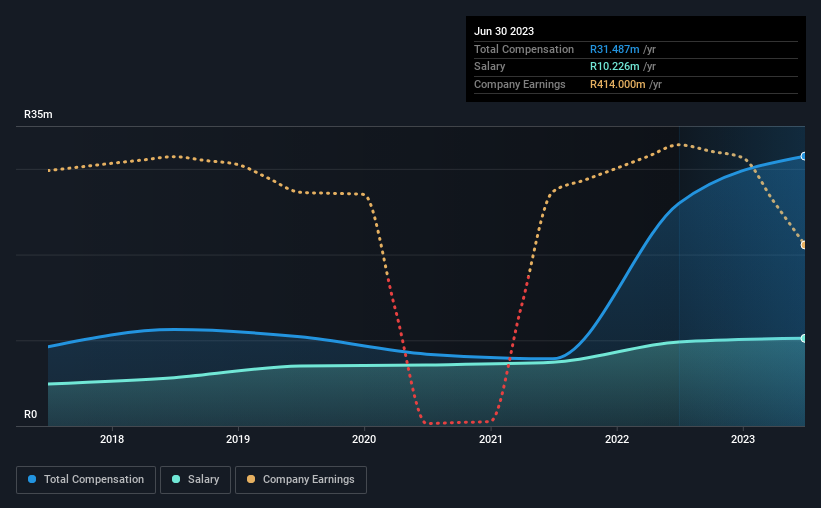Click the 2018 axis label
This screenshot has height=508, width=821.
pyautogui.click(x=112, y=439)
